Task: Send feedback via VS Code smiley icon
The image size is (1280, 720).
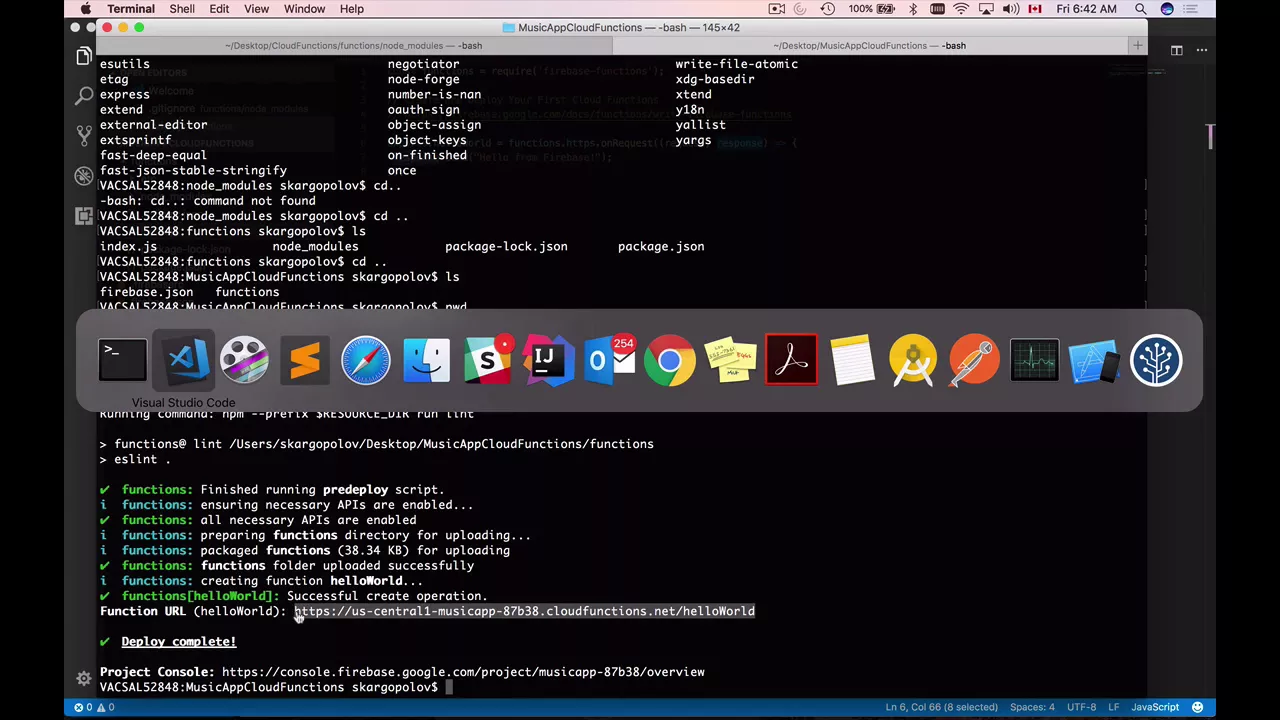Action: 1197,707
